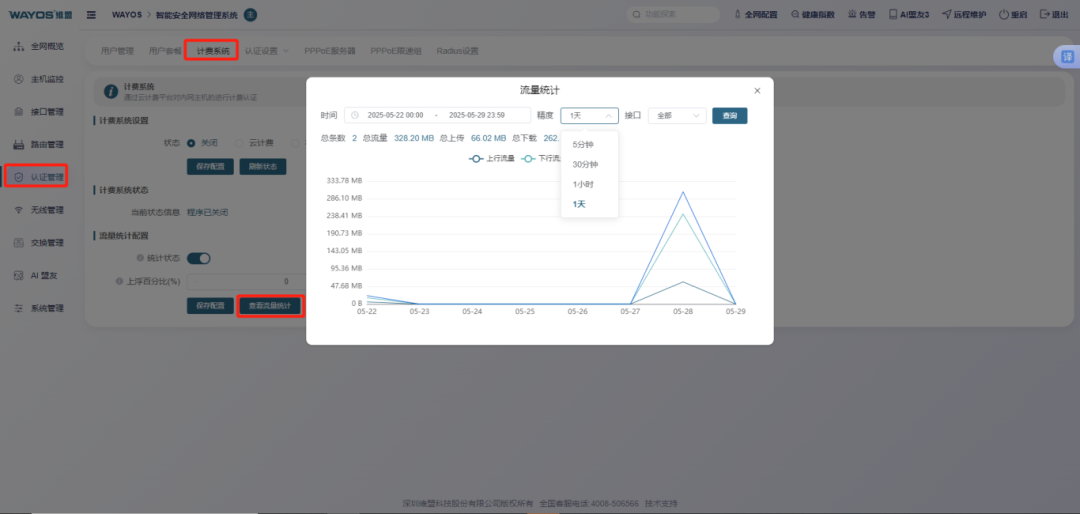Click the 查询 button in dialog
This screenshot has width=1080, height=514.
[x=729, y=116]
